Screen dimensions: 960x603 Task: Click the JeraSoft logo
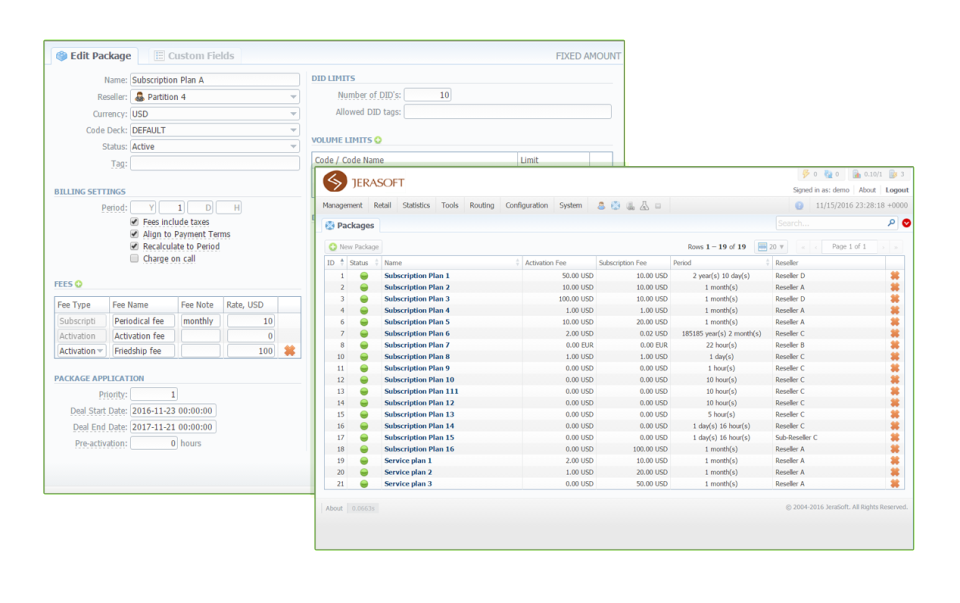tap(364, 182)
